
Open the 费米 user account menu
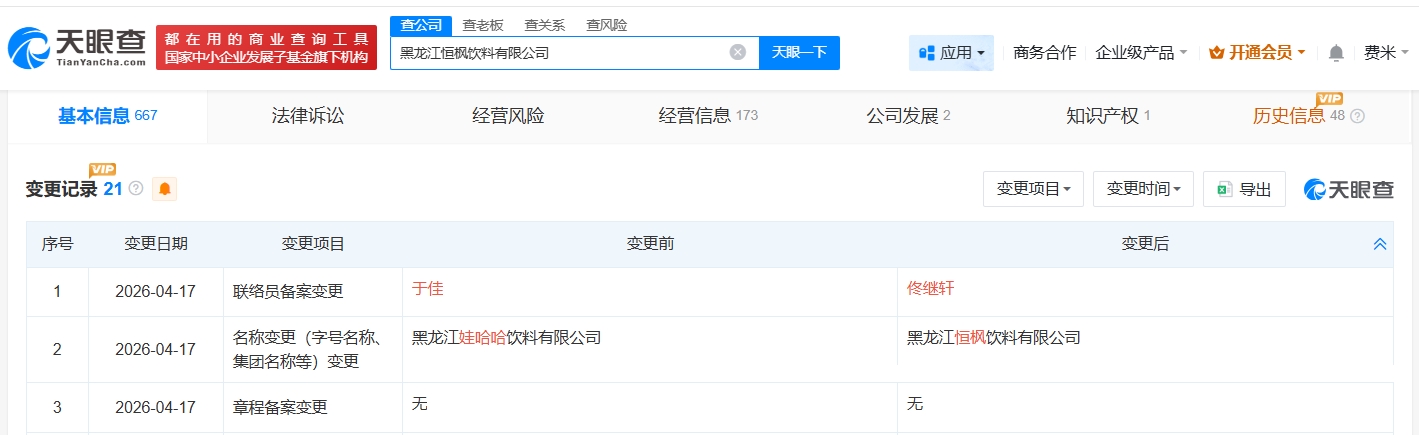point(1386,53)
